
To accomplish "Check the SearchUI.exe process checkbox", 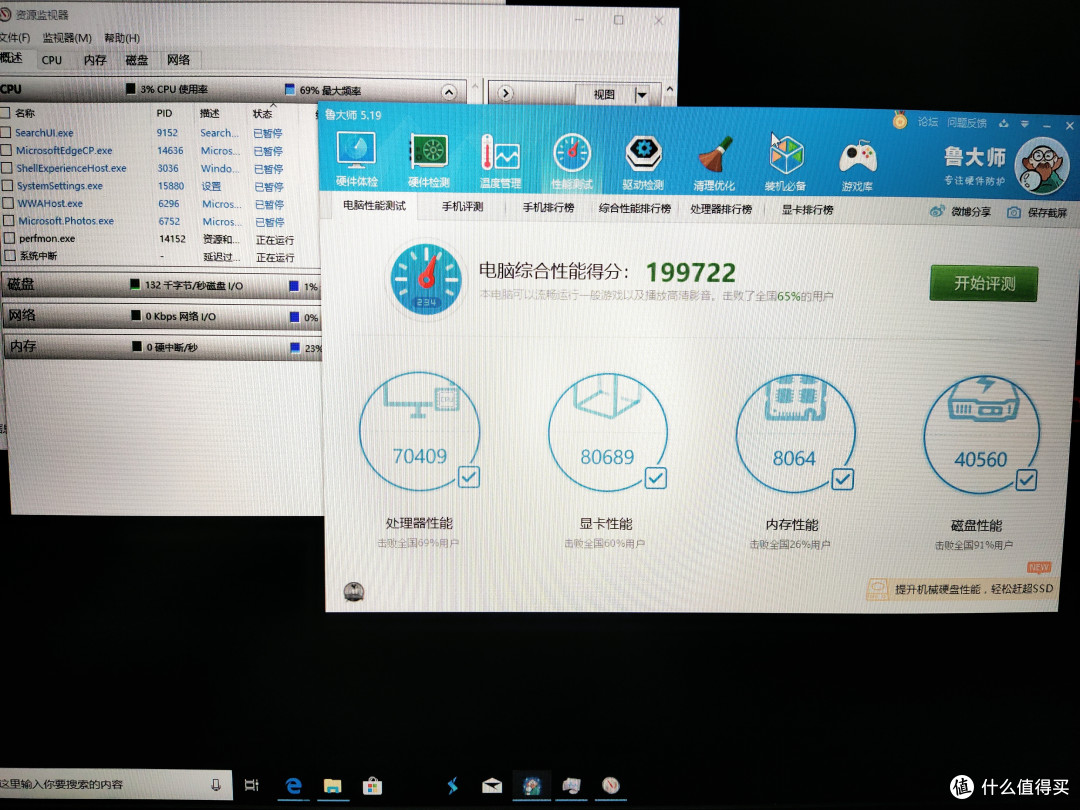I will [x=6, y=132].
